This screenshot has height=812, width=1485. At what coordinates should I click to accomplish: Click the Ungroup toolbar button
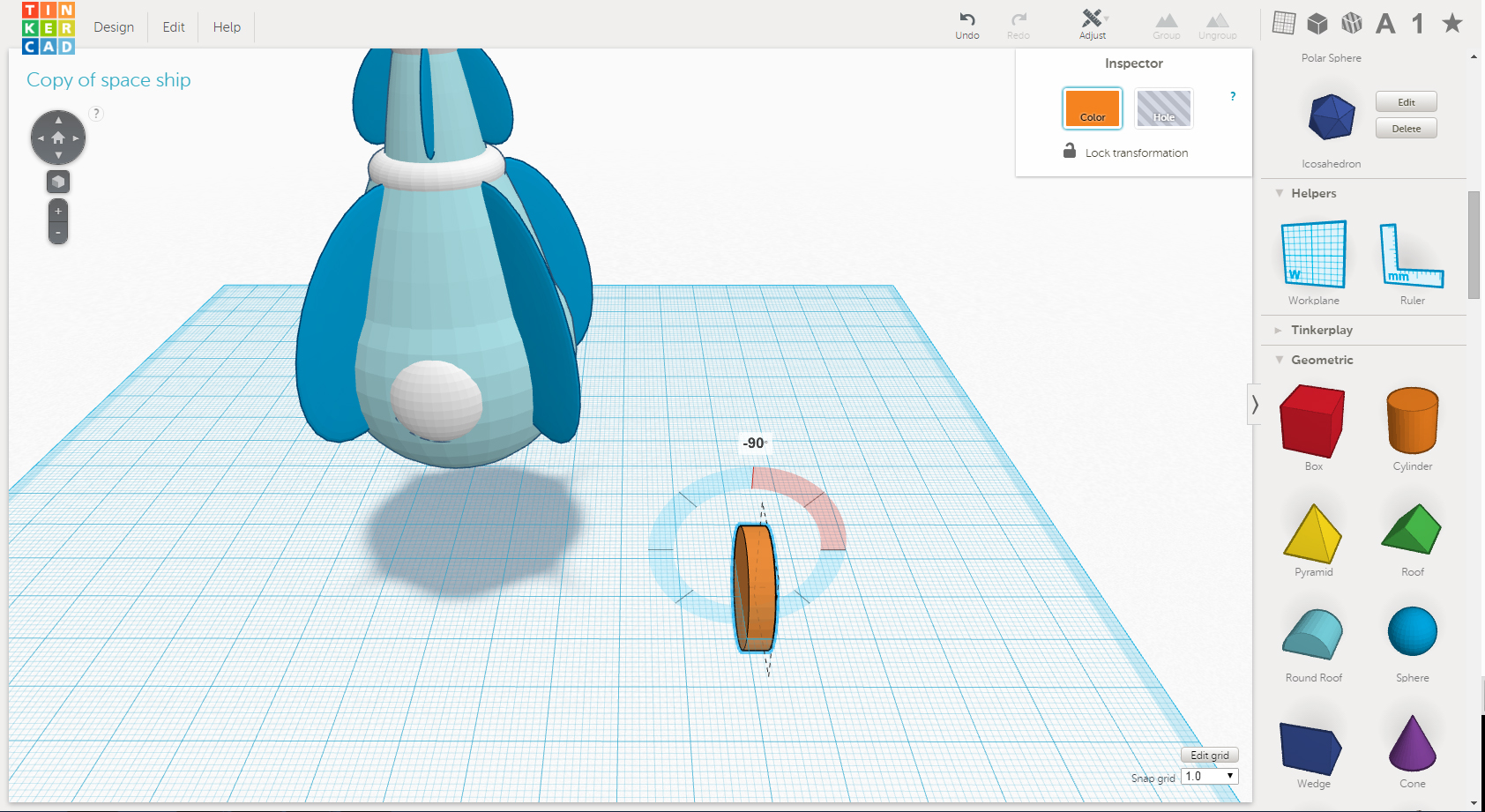click(x=1218, y=26)
